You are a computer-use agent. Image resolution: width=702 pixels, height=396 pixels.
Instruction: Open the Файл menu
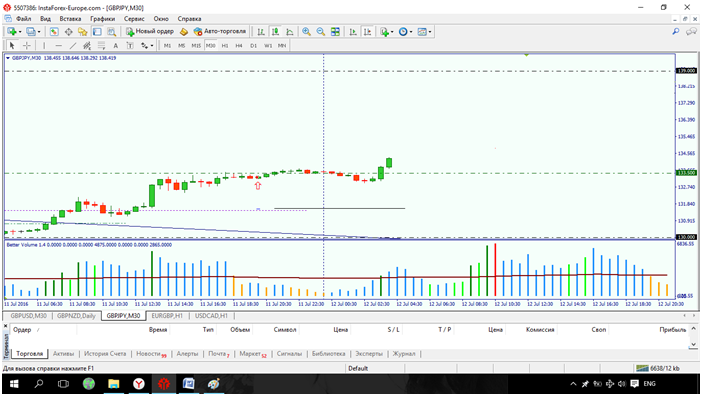coord(24,19)
